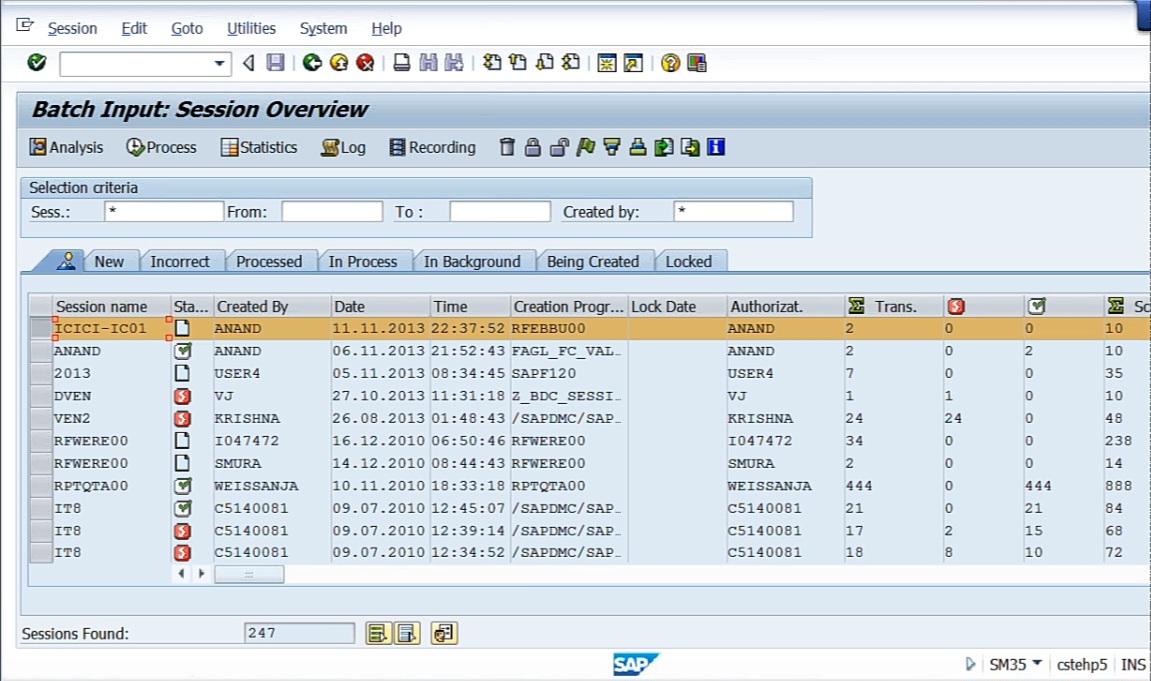This screenshot has height=681, width=1151.
Task: Click the Generate Shortcut icon
Action: [633, 63]
